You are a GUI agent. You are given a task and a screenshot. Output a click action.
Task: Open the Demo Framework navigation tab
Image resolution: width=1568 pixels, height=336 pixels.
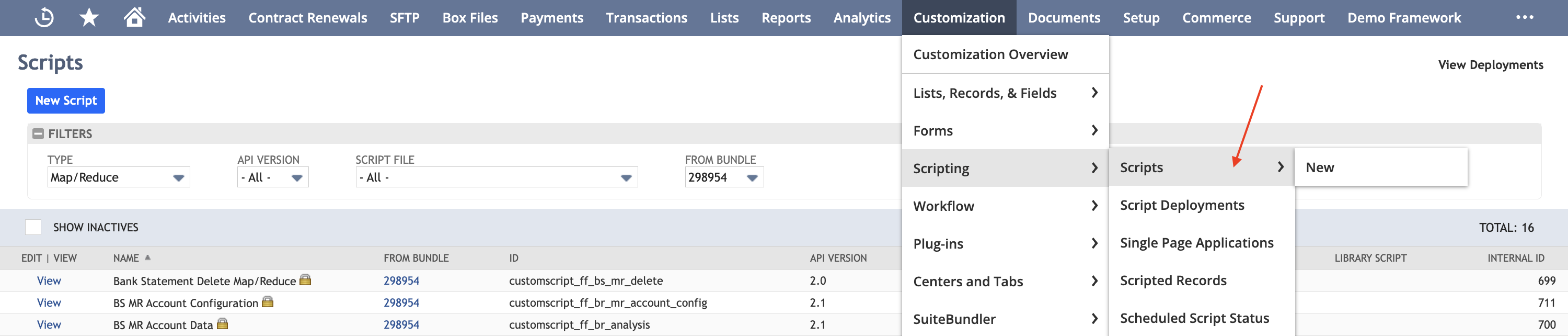click(x=1404, y=18)
